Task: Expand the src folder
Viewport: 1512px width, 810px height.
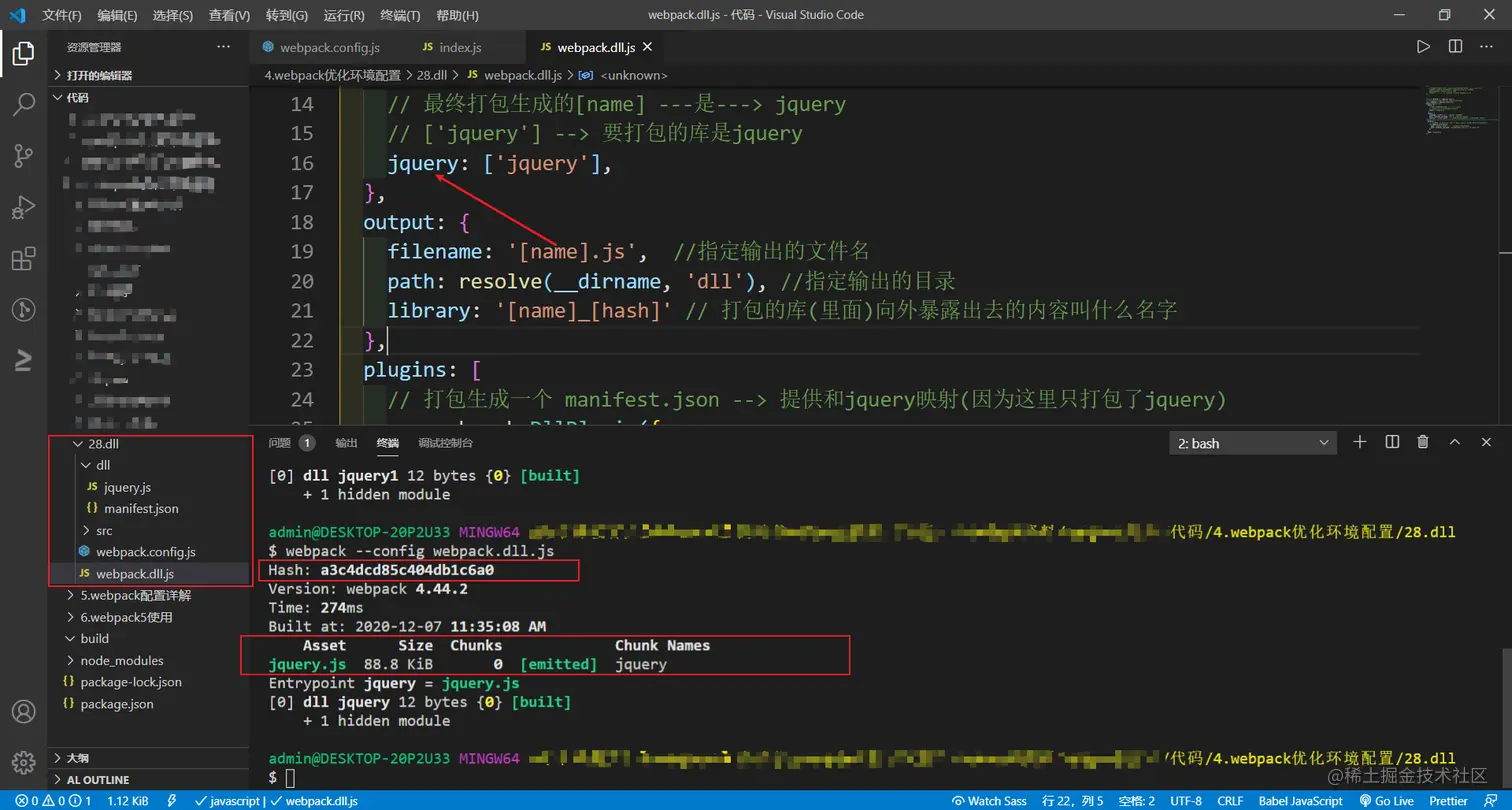Action: [147, 530]
